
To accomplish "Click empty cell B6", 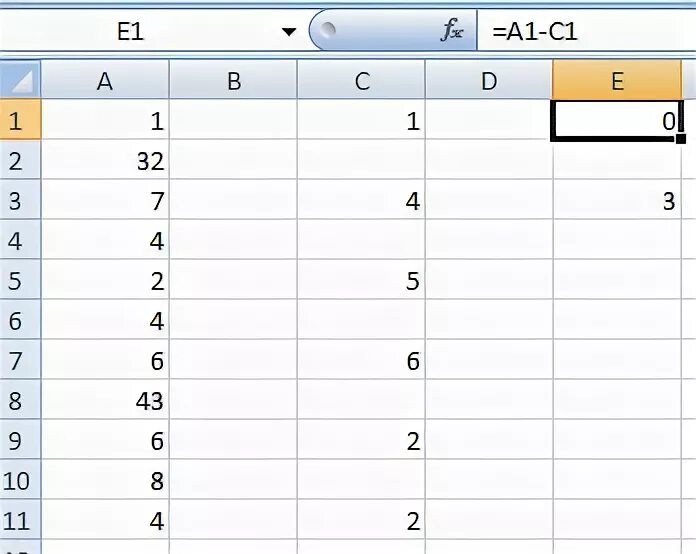I will tap(233, 320).
